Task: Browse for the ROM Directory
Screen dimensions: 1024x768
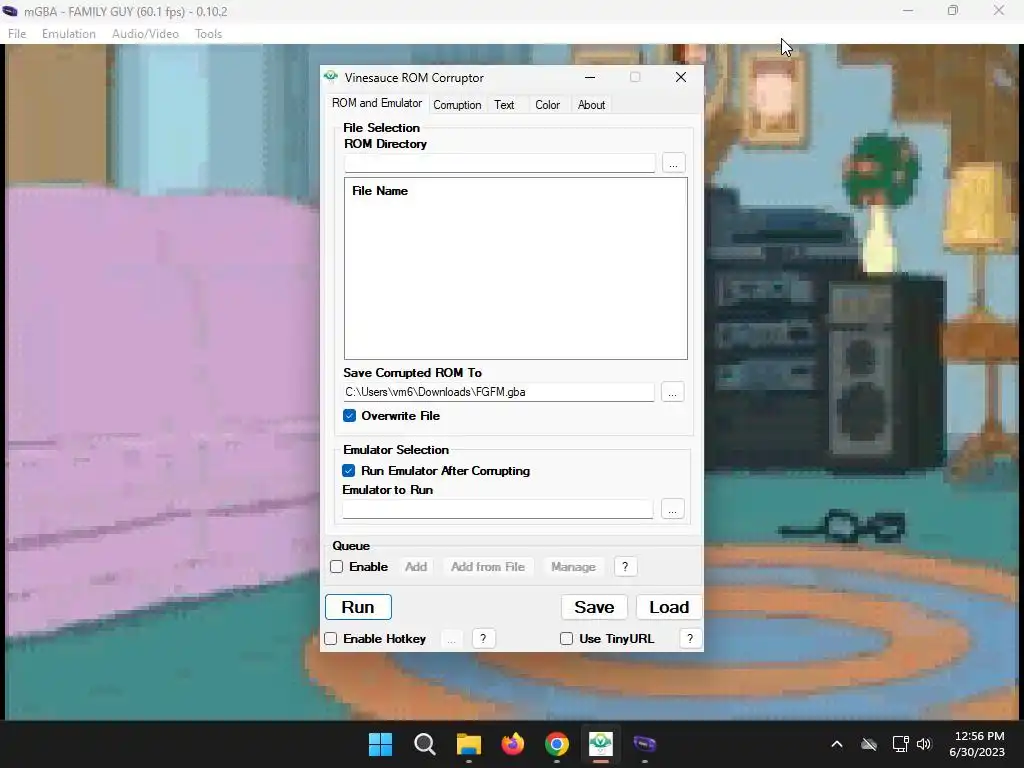Action: (x=673, y=163)
